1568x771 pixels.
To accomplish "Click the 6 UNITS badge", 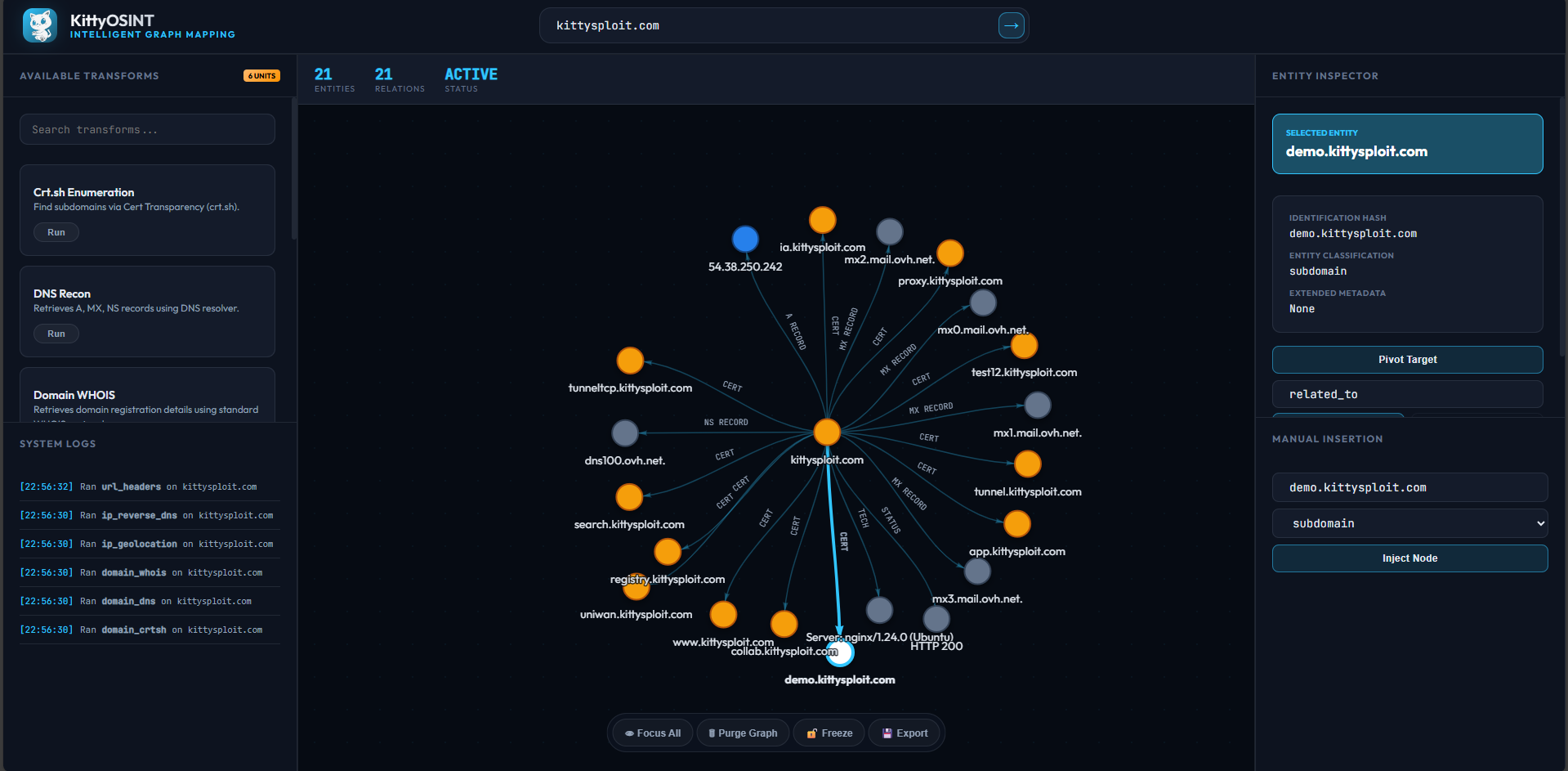I will [261, 76].
